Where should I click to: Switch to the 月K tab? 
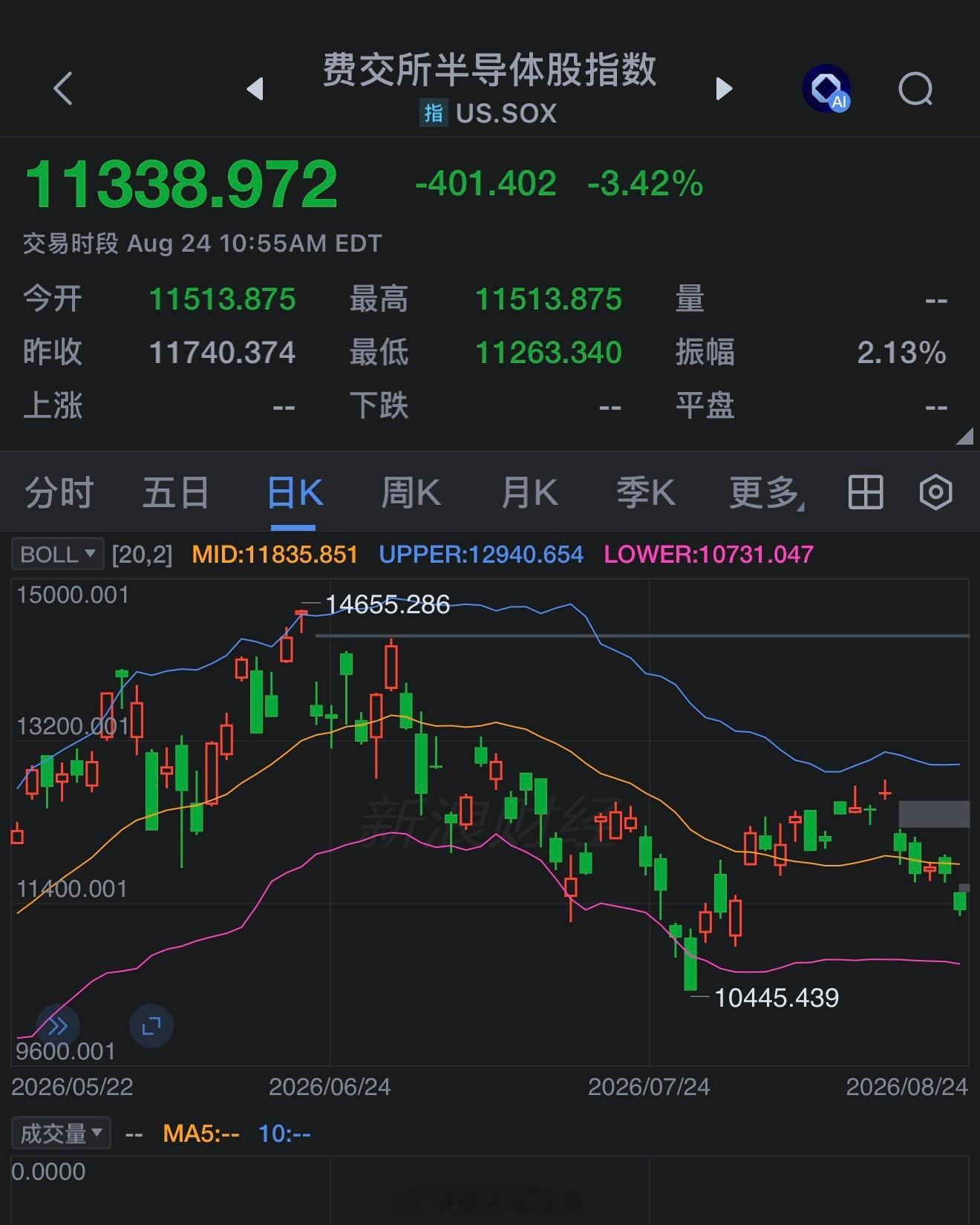coord(529,493)
